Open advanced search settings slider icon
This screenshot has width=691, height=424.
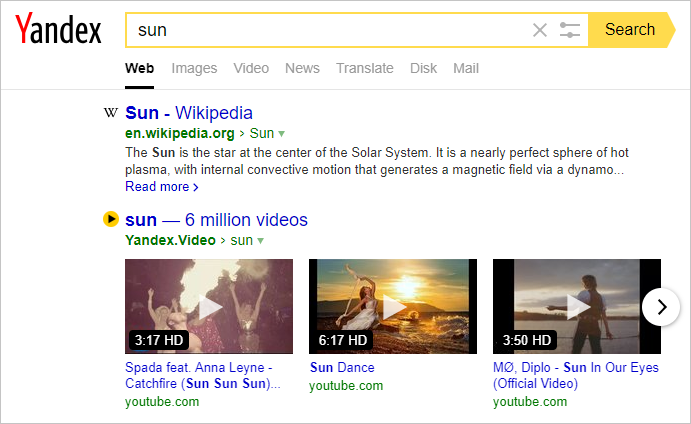569,30
